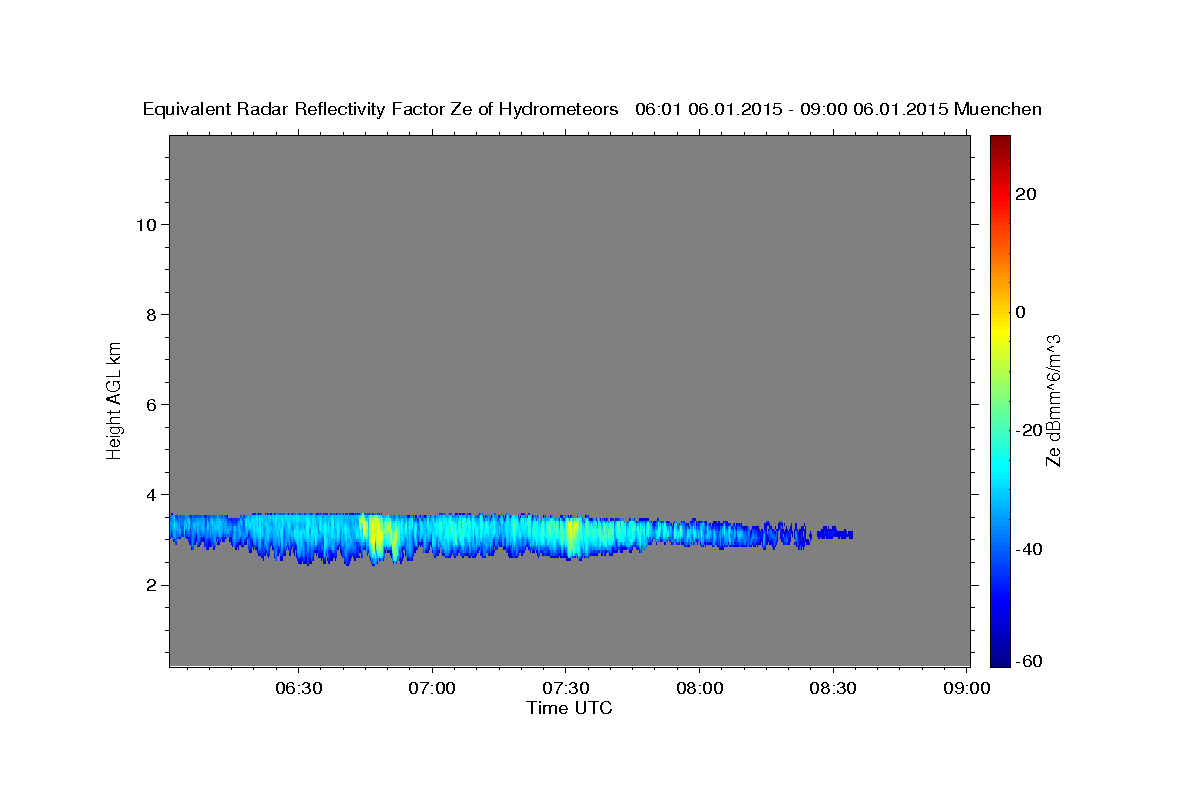Click the plot title 'Equivalent Radar Reflectivity Factor Ze of Hydrometeors'

tap(380, 109)
